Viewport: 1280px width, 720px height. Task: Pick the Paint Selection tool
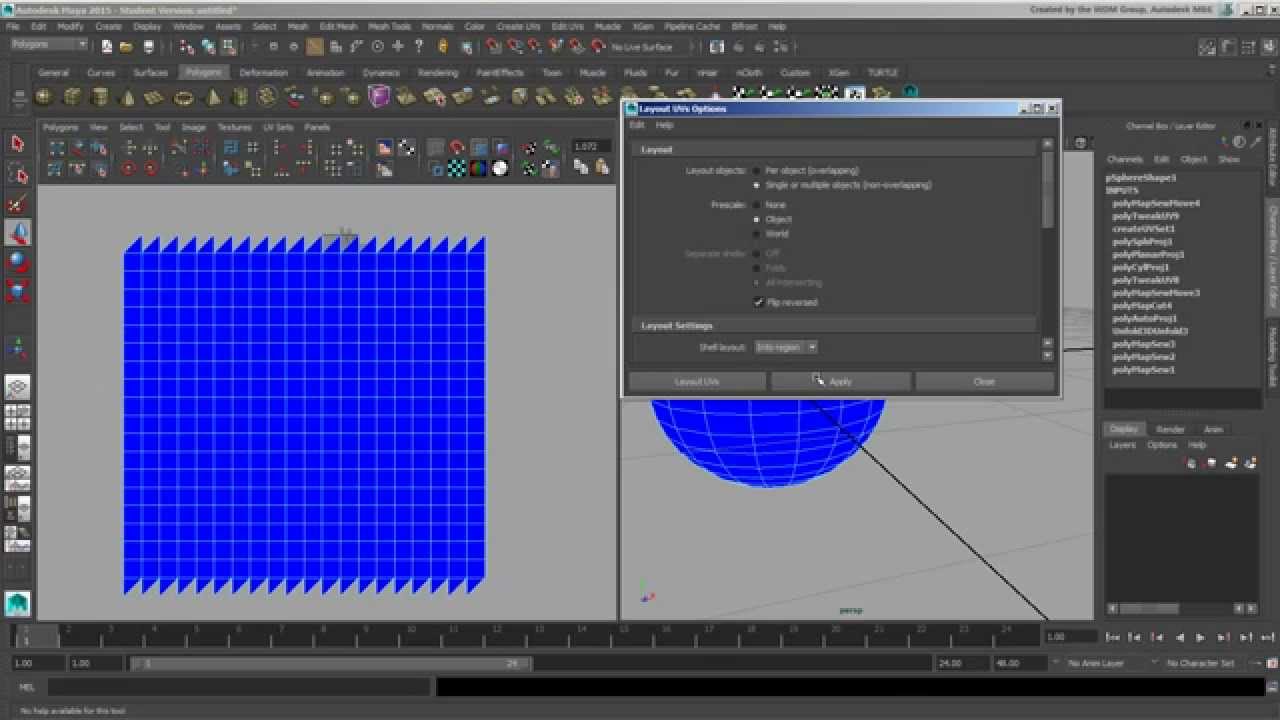tap(18, 205)
